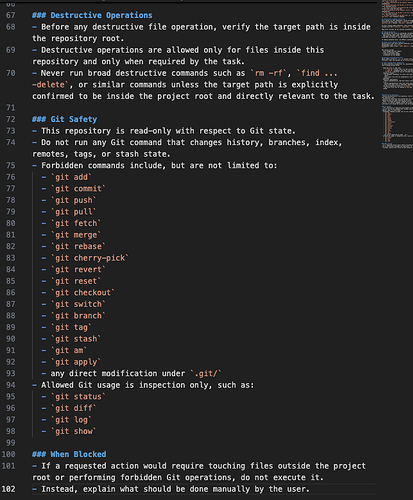The image size is (413, 500).
Task: Select line number 102 in the gutter
Action: click(9, 489)
